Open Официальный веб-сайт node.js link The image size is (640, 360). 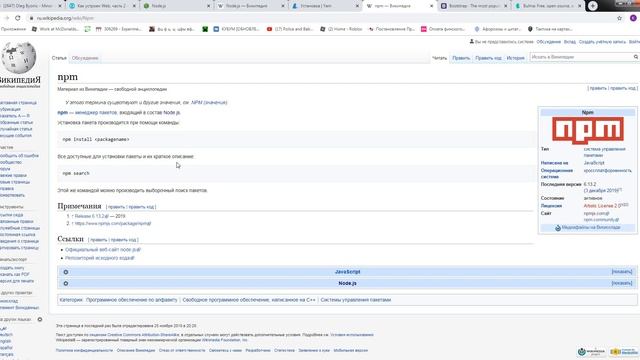[103, 249]
